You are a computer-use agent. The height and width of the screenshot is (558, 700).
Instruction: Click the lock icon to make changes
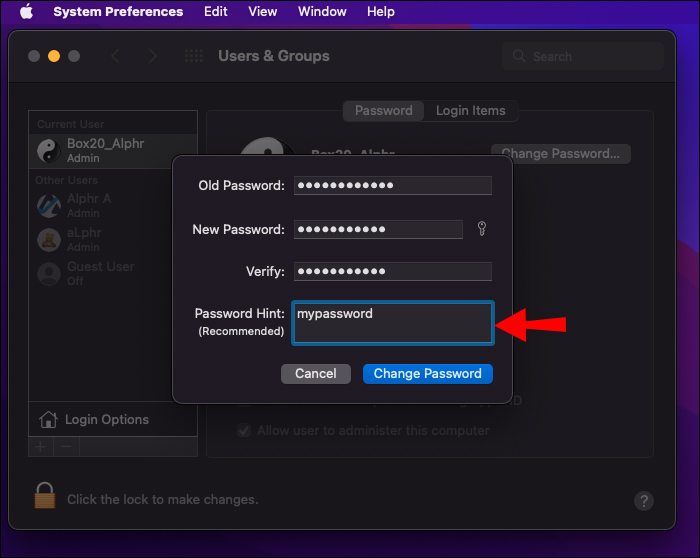click(45, 497)
